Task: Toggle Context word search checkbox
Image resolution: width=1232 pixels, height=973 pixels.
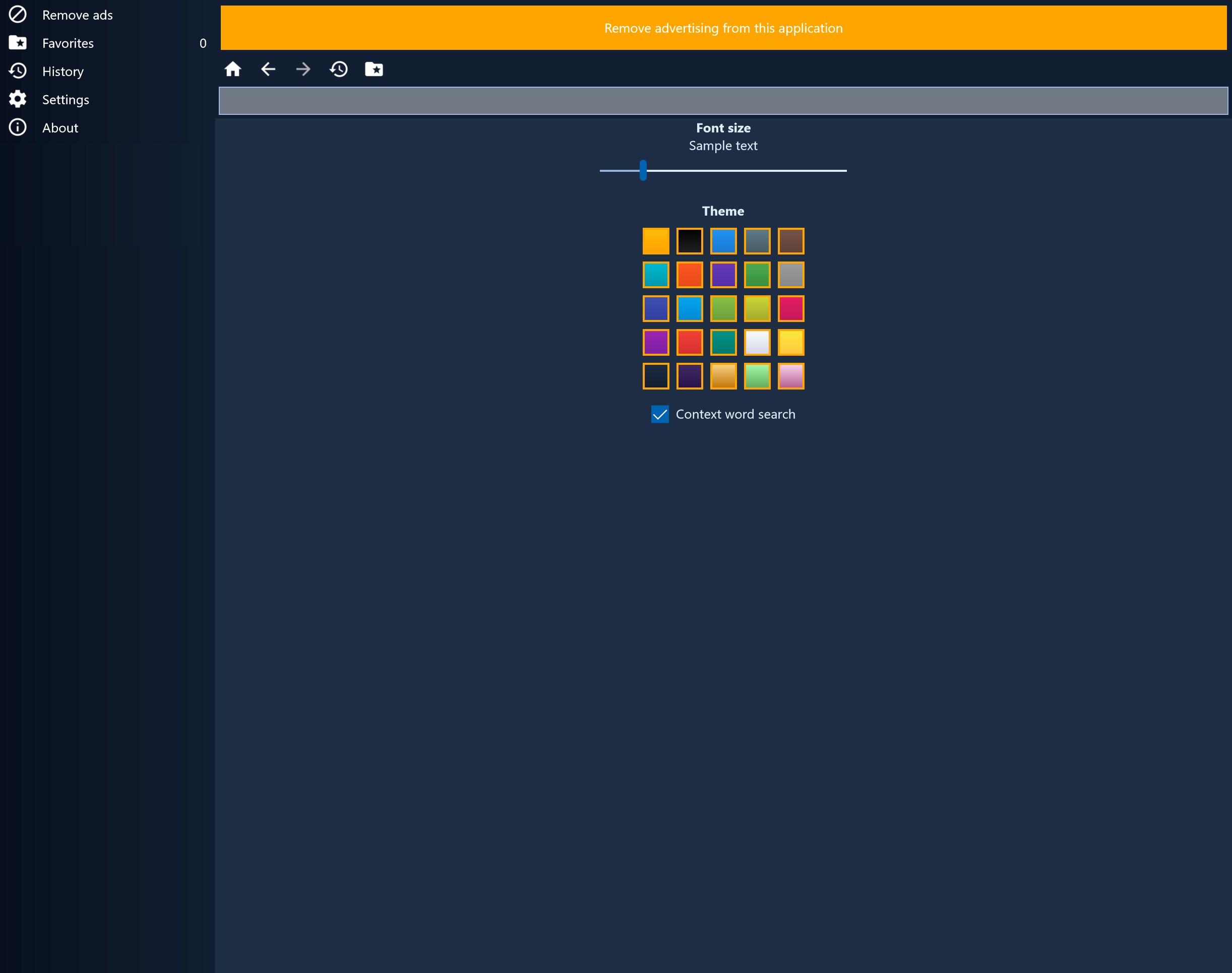Action: pos(659,414)
